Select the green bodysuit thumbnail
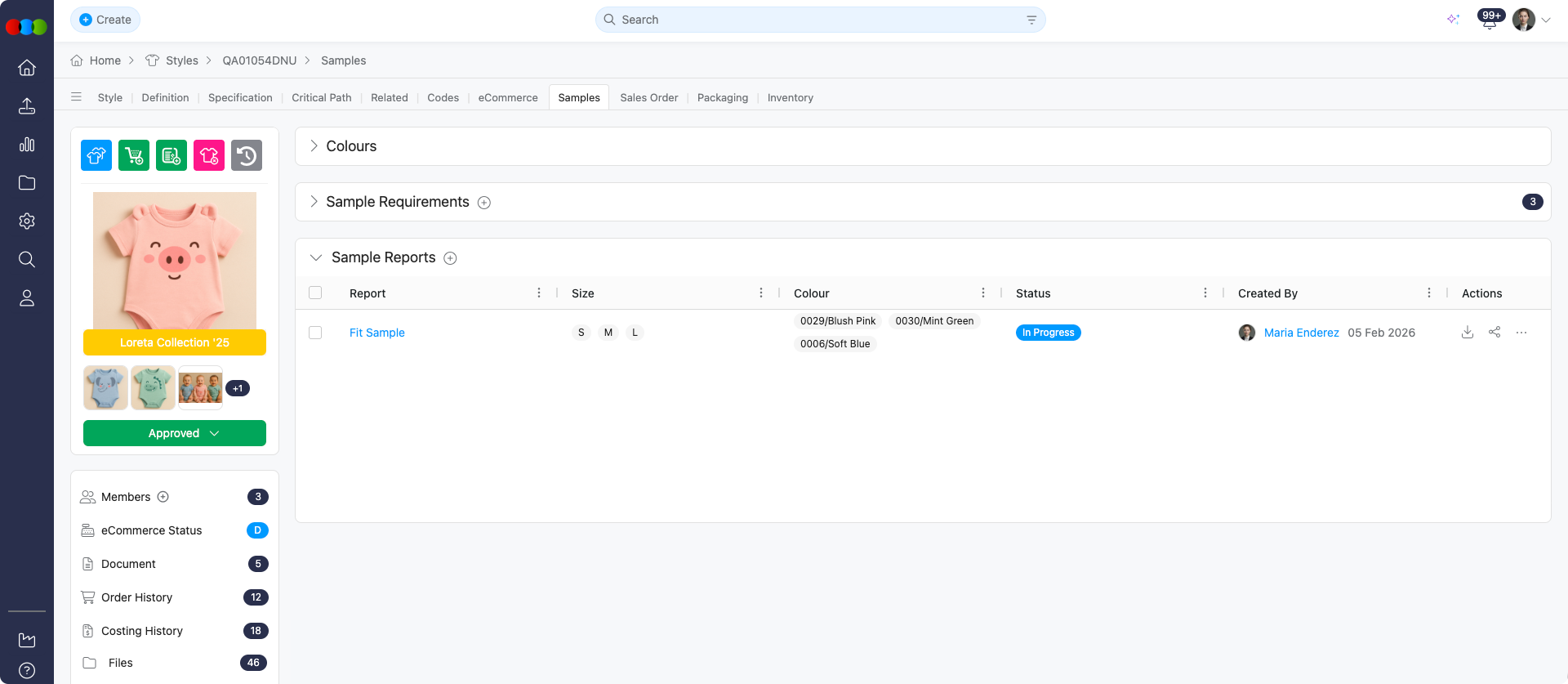This screenshot has width=1568, height=684. click(x=153, y=387)
